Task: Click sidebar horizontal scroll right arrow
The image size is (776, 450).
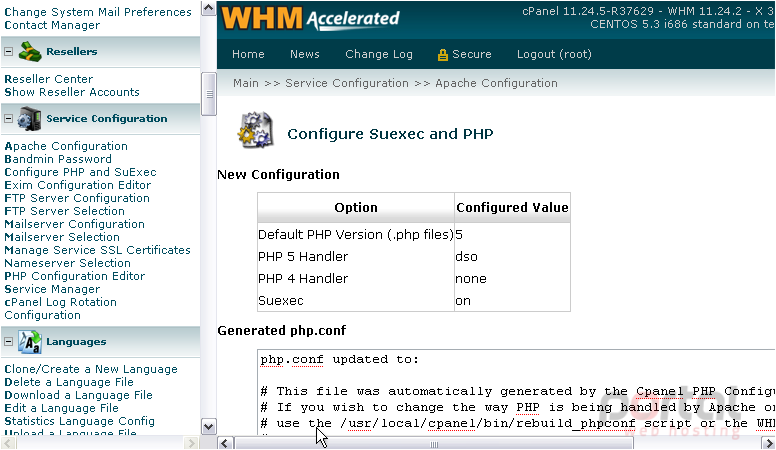Action: click(x=191, y=443)
